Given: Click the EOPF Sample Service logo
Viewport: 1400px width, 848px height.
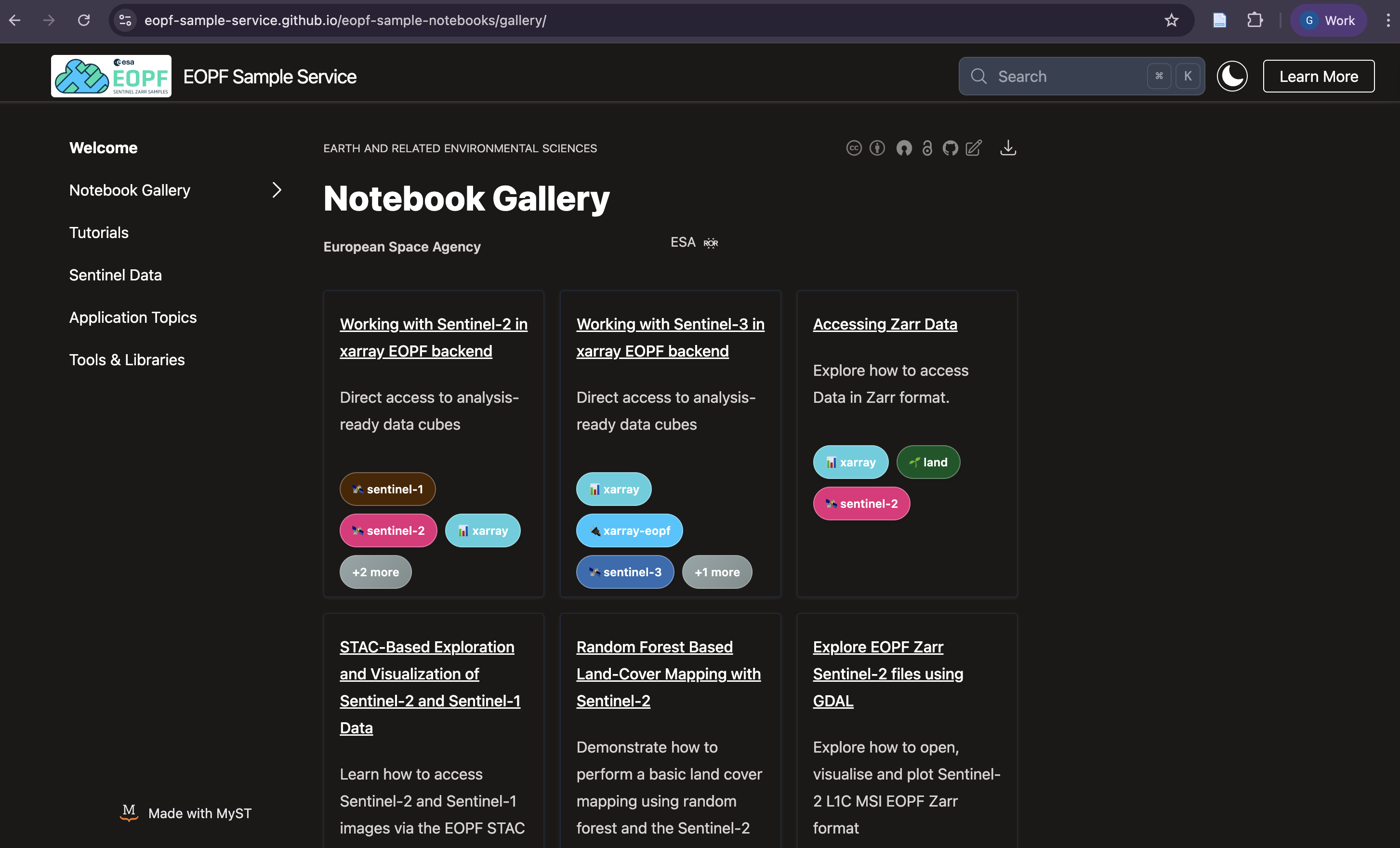Looking at the screenshot, I should [110, 76].
